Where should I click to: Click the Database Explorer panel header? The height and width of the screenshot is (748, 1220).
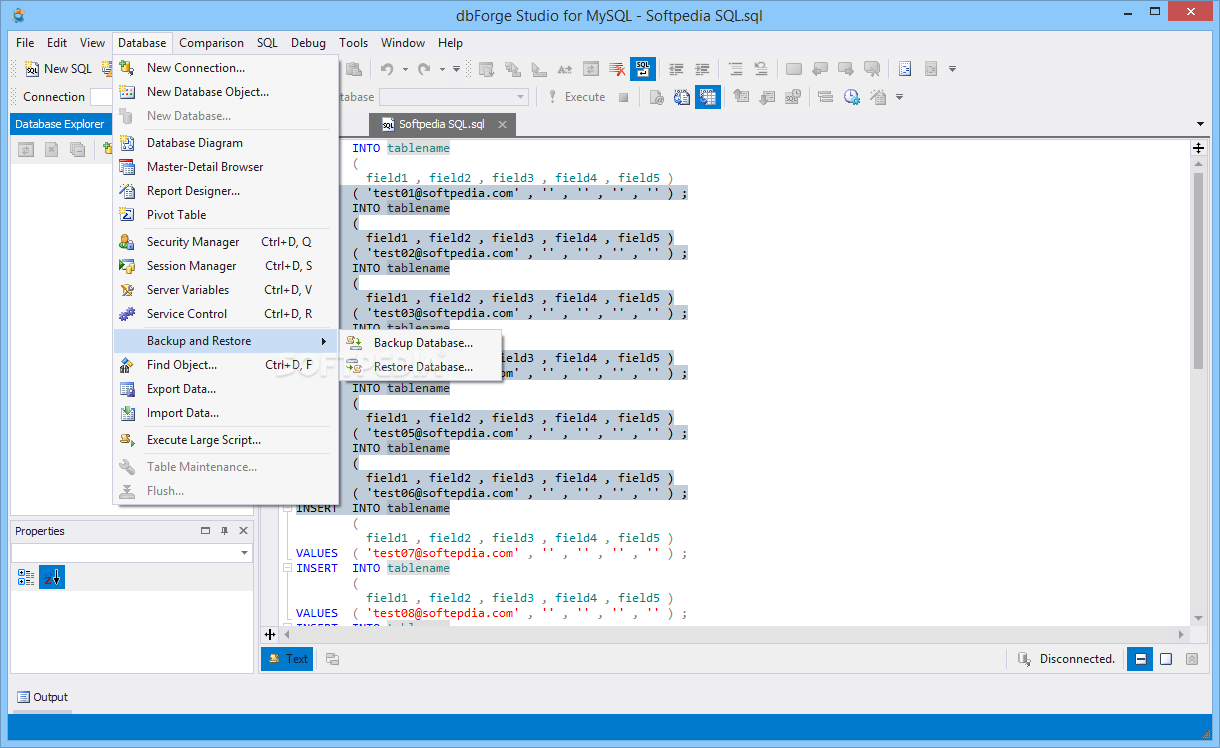60,124
